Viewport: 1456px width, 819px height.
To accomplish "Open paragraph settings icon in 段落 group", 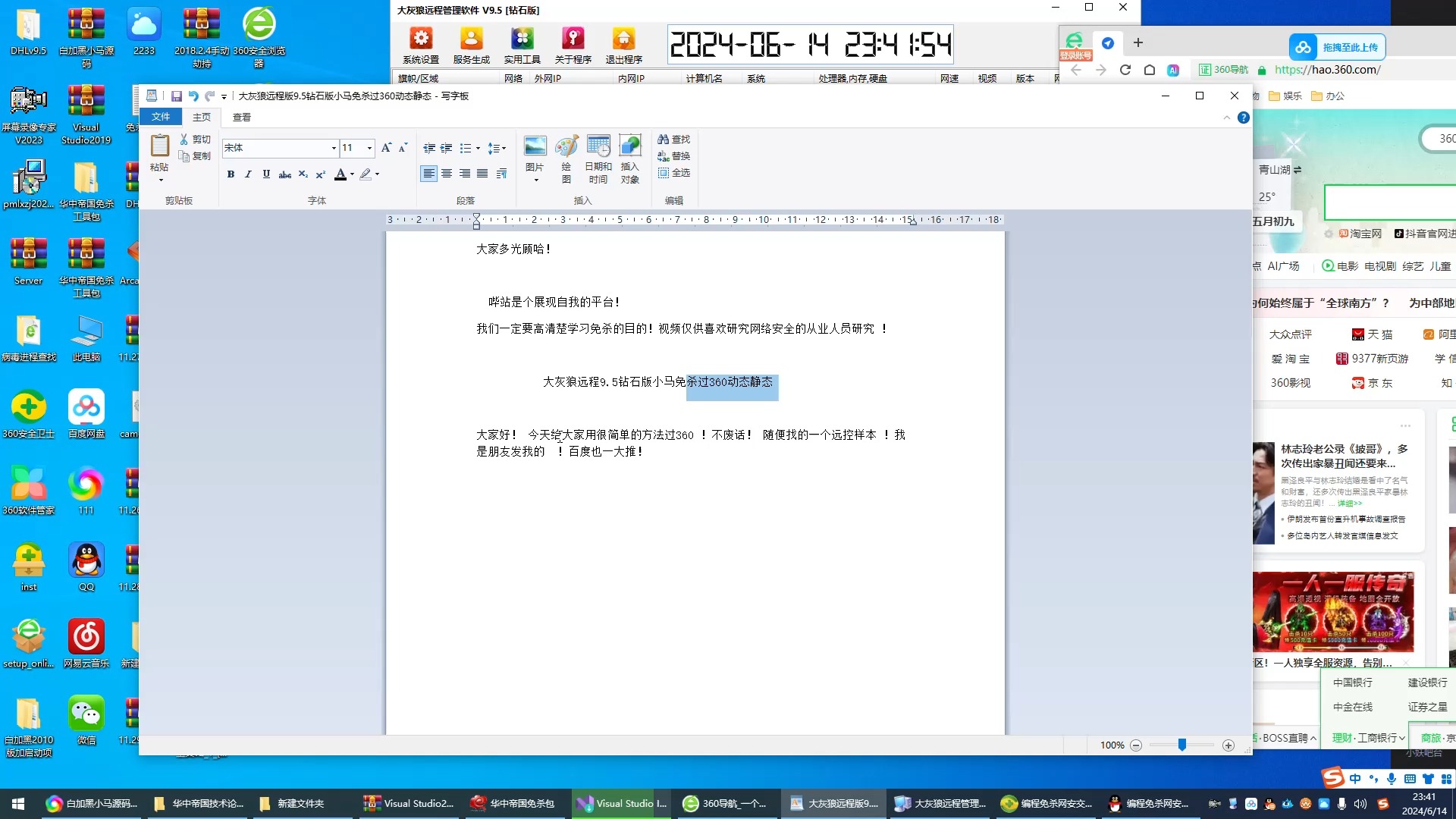I will [x=501, y=174].
